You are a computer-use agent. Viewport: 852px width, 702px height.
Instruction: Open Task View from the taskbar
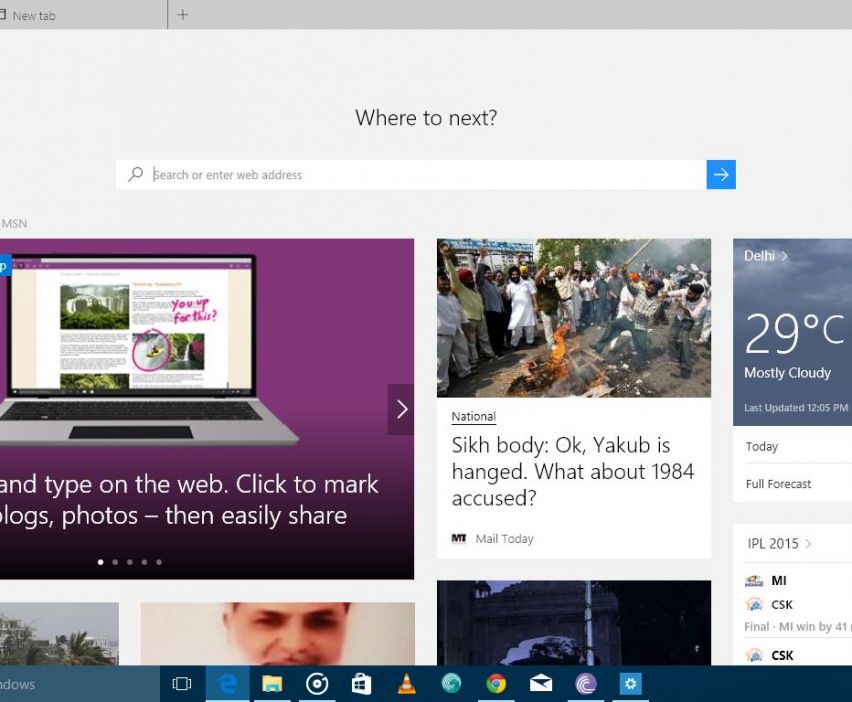tap(182, 684)
